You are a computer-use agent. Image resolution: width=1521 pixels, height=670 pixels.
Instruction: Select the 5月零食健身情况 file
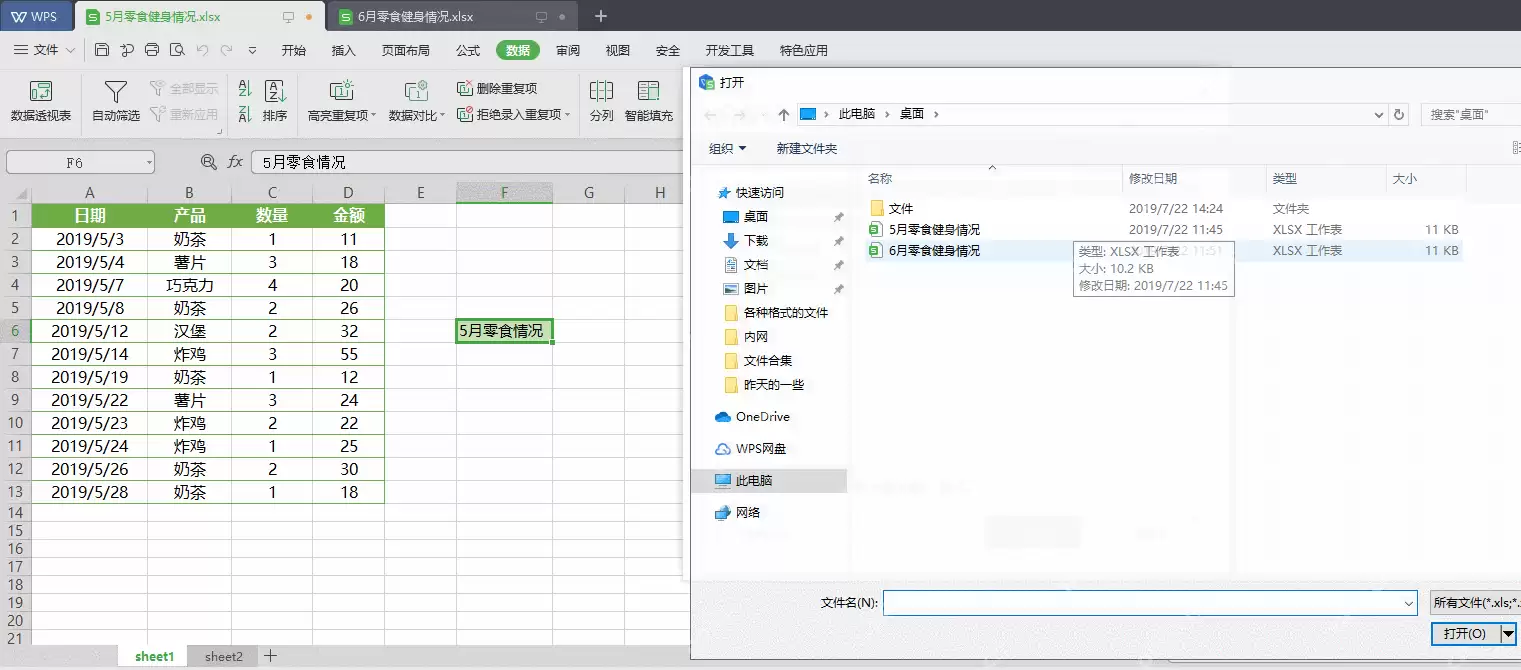tap(934, 230)
